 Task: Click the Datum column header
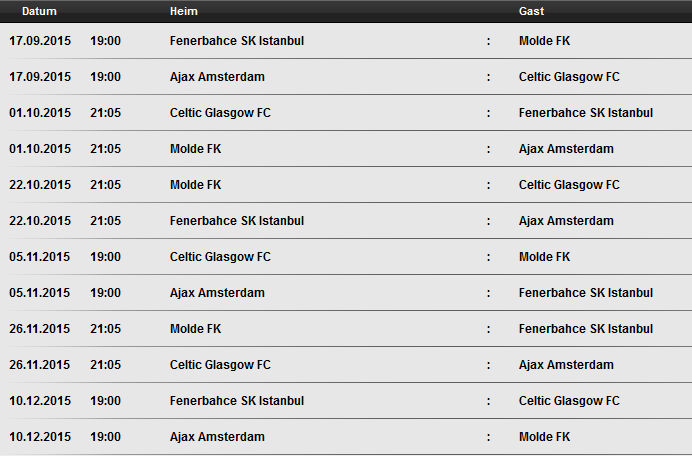click(39, 11)
